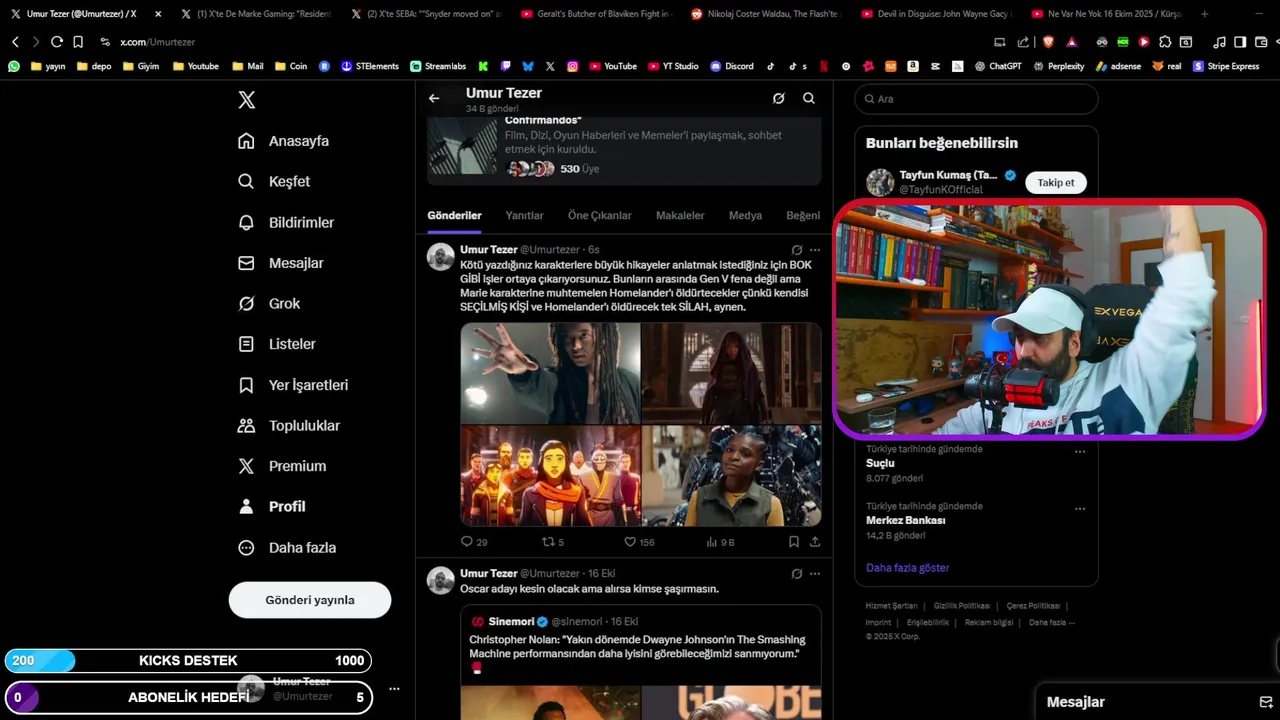The height and width of the screenshot is (720, 1280).
Task: Expand the Mesajlar drawer at the bottom
Action: tap(1157, 702)
